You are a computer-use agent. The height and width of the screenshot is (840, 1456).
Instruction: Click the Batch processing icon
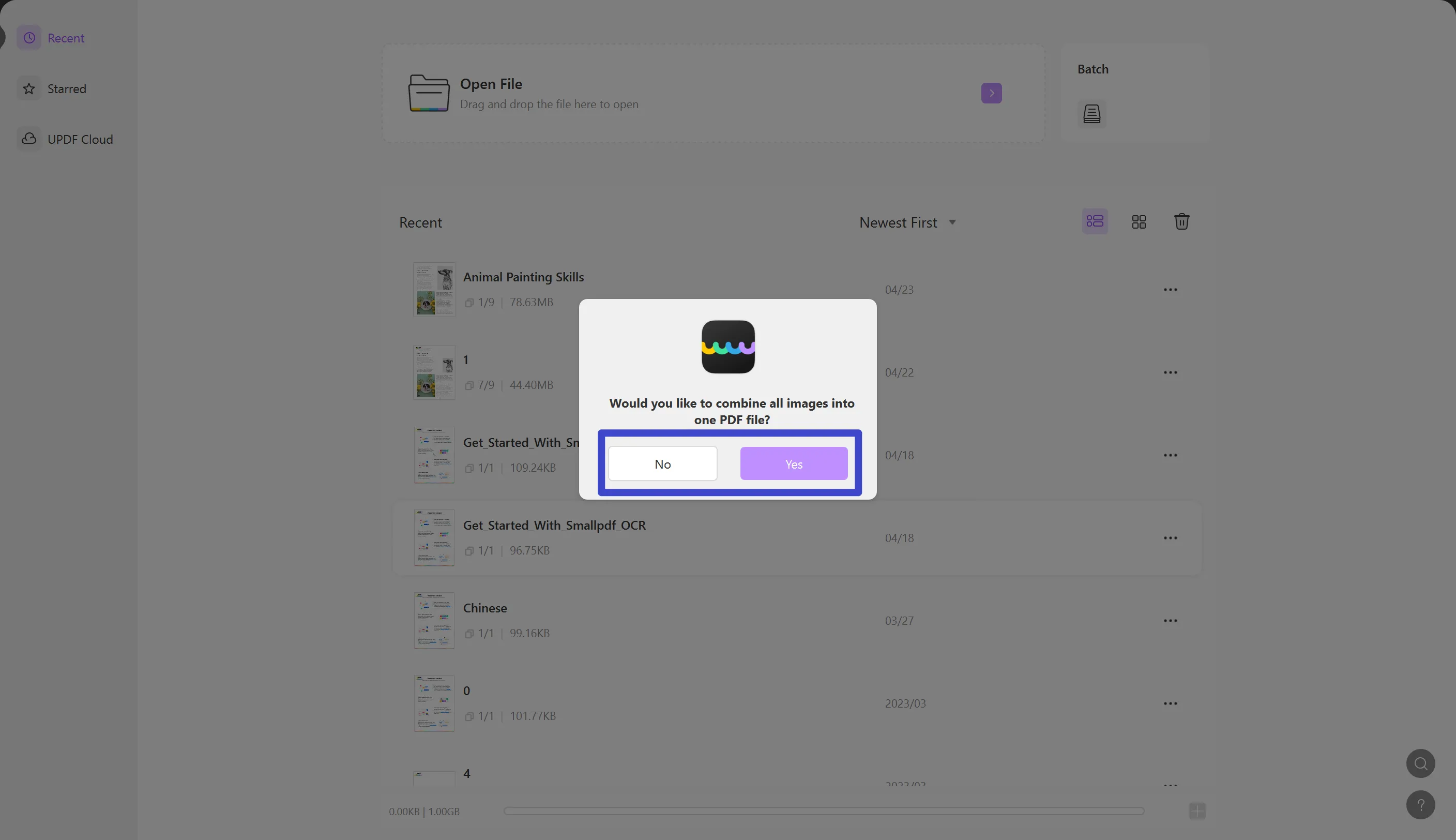[1092, 113]
